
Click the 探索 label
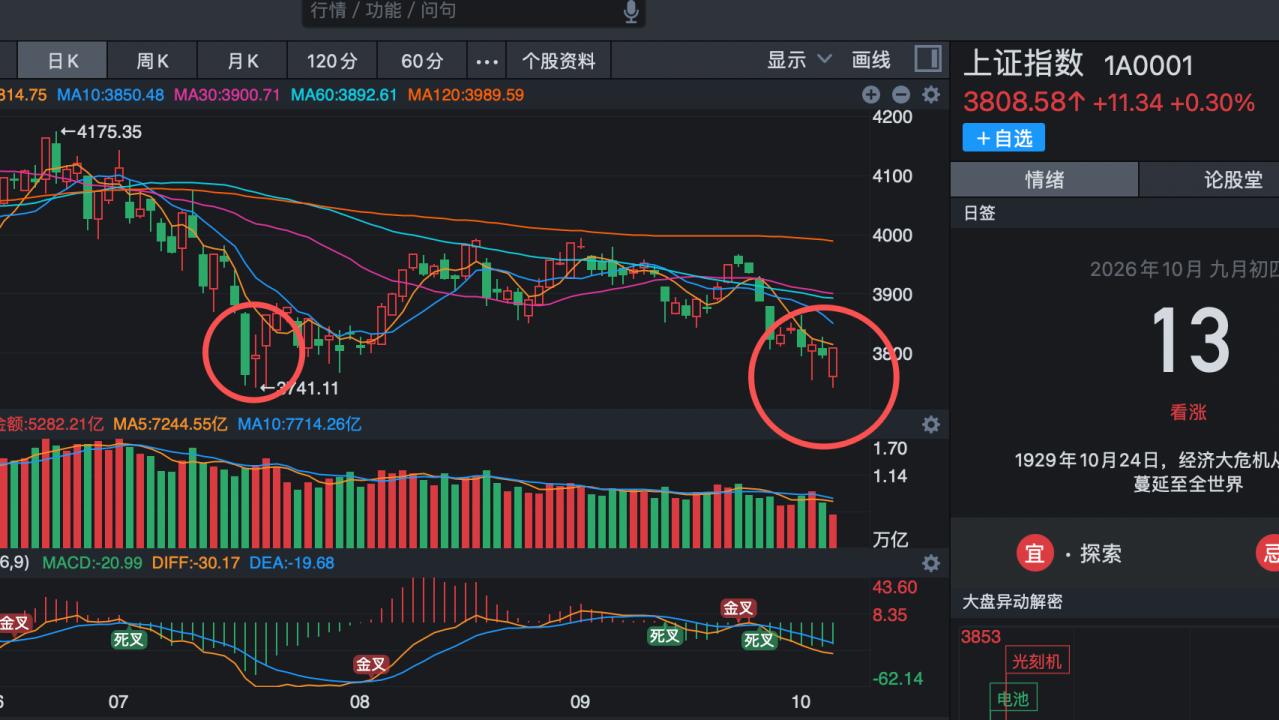[x=1101, y=553]
